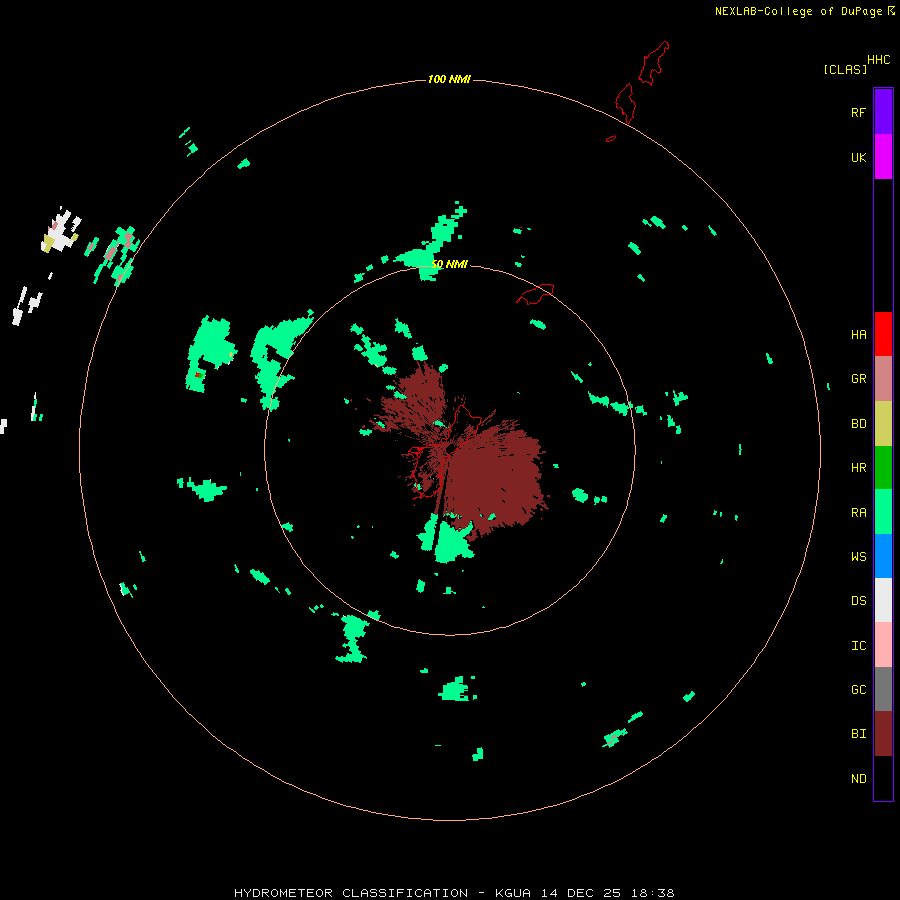Click the 'ND' legend label
Viewport: 900px width, 900px height.
tap(858, 779)
